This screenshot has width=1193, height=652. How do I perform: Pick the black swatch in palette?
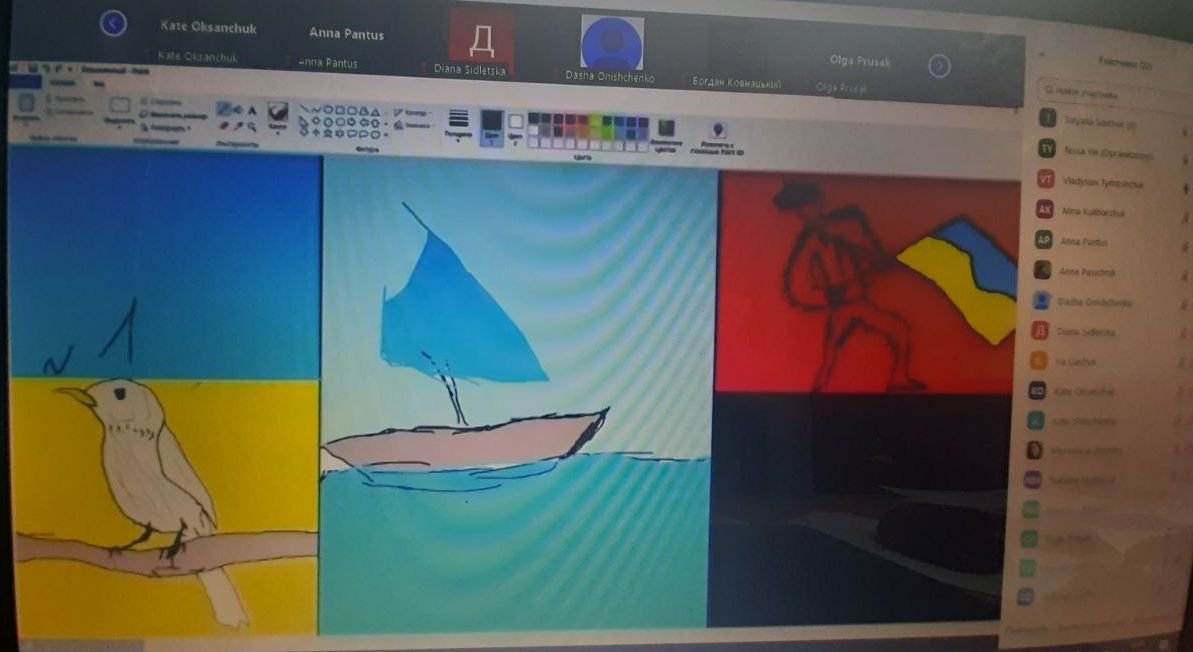pos(533,118)
